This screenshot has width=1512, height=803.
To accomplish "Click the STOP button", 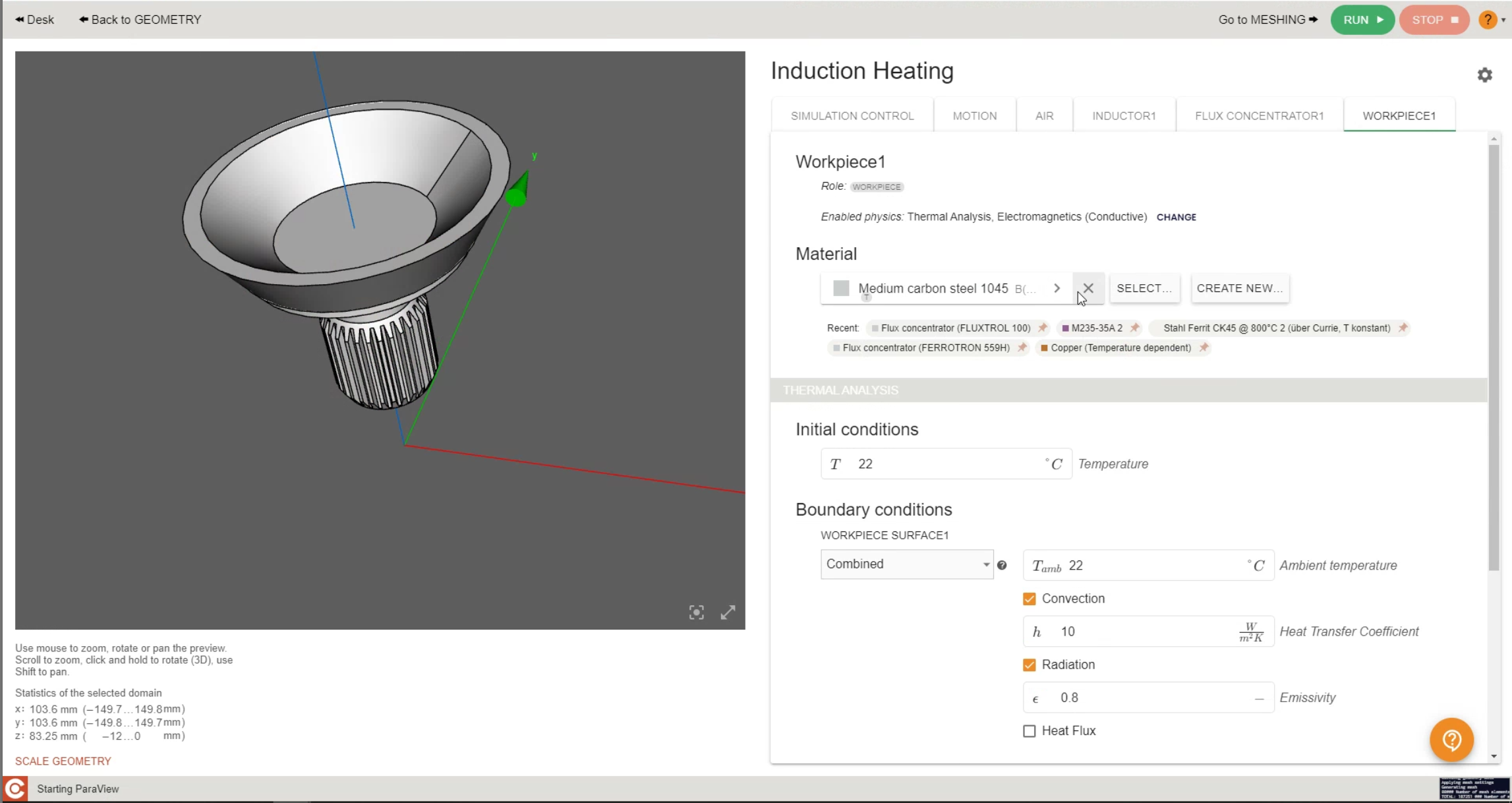I will (1434, 20).
